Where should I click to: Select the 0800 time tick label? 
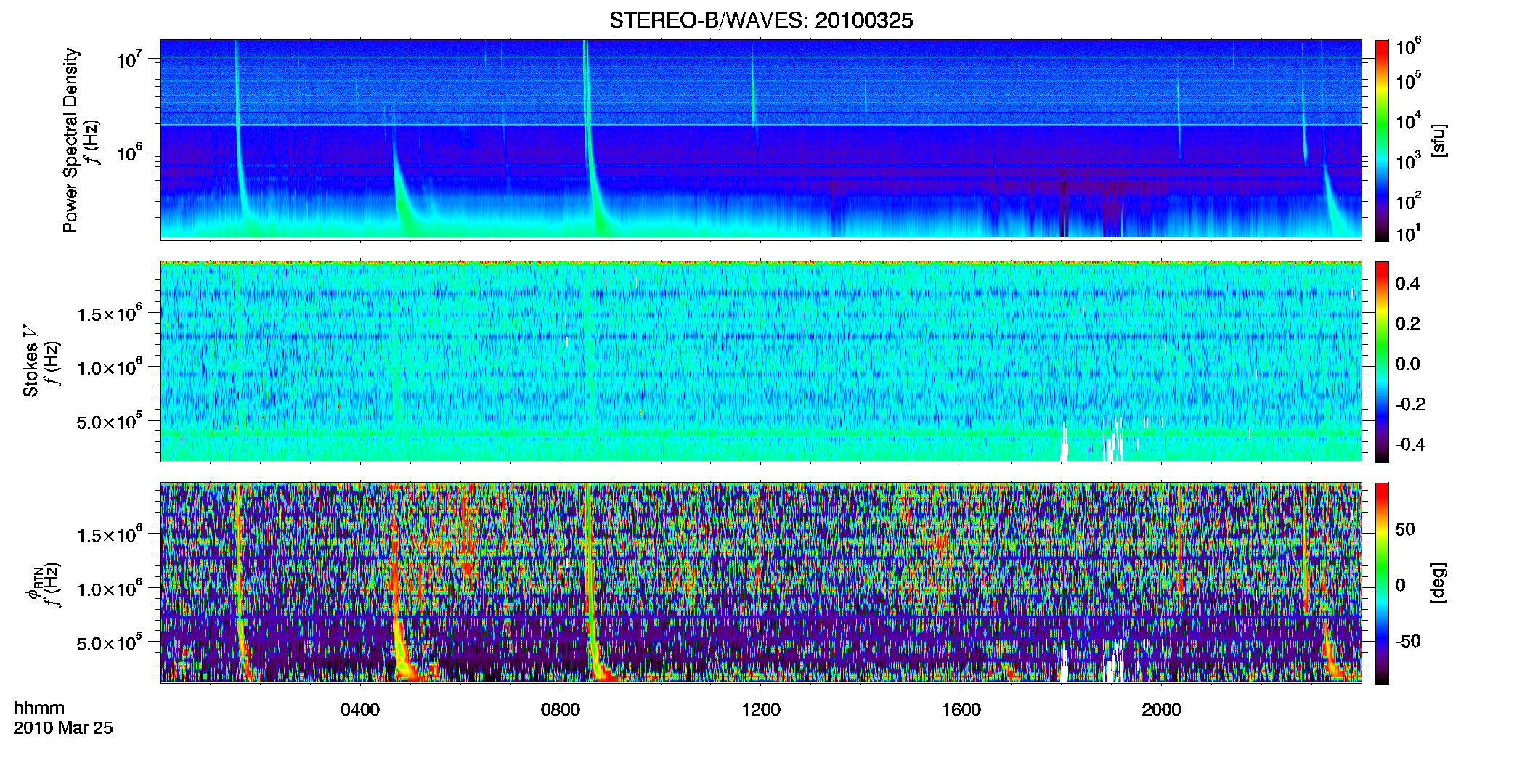(560, 710)
